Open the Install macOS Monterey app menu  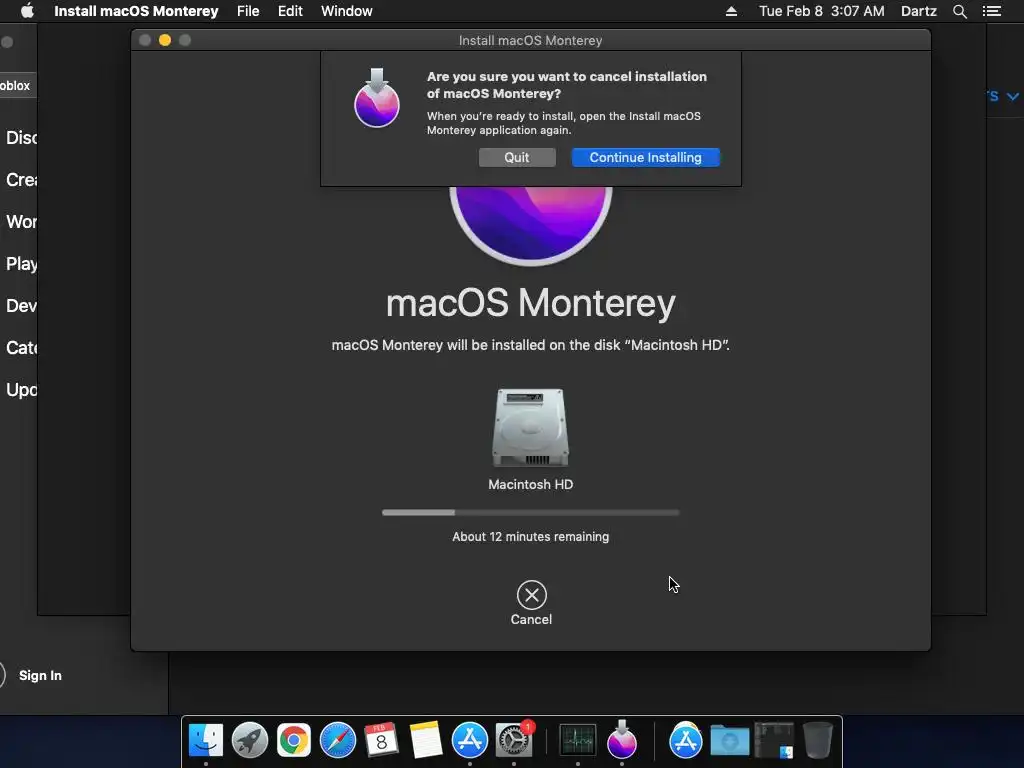(x=136, y=11)
